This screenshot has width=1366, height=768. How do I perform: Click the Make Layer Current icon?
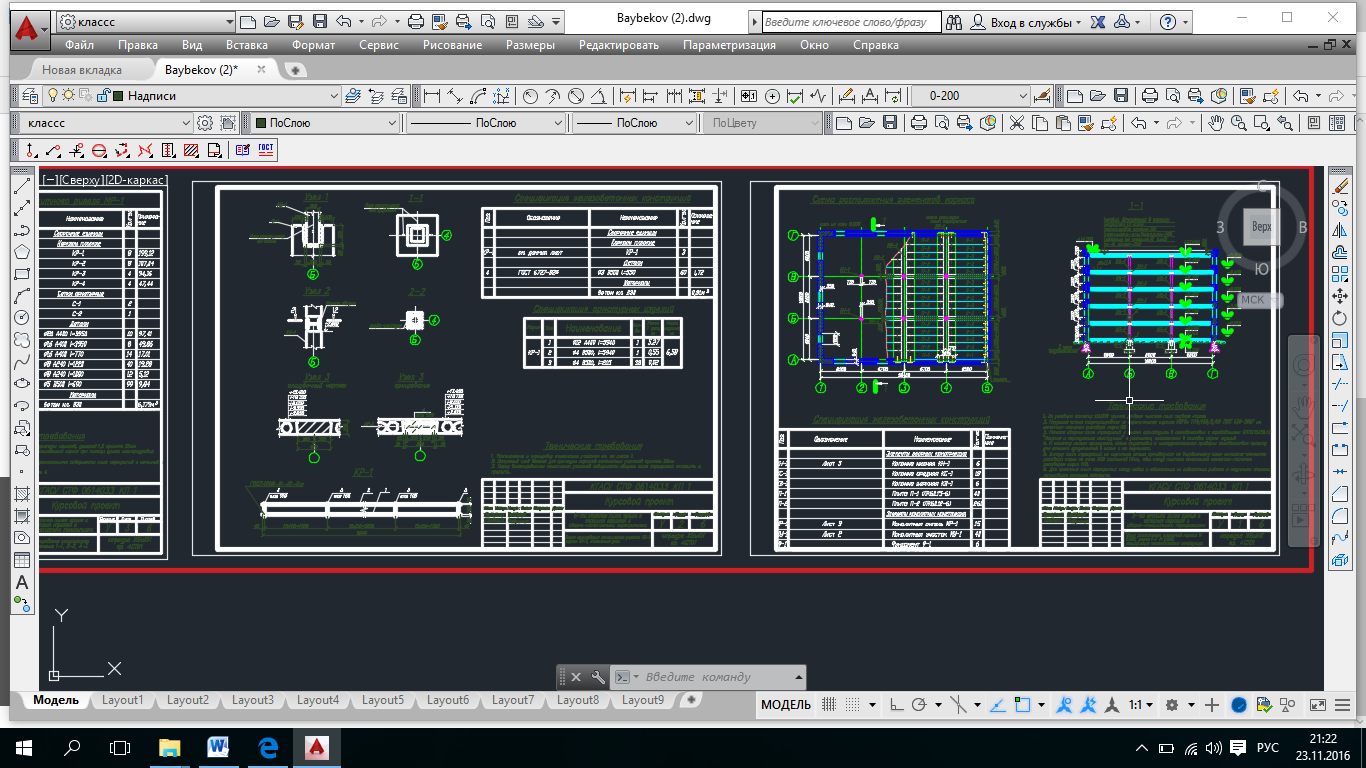[353, 96]
